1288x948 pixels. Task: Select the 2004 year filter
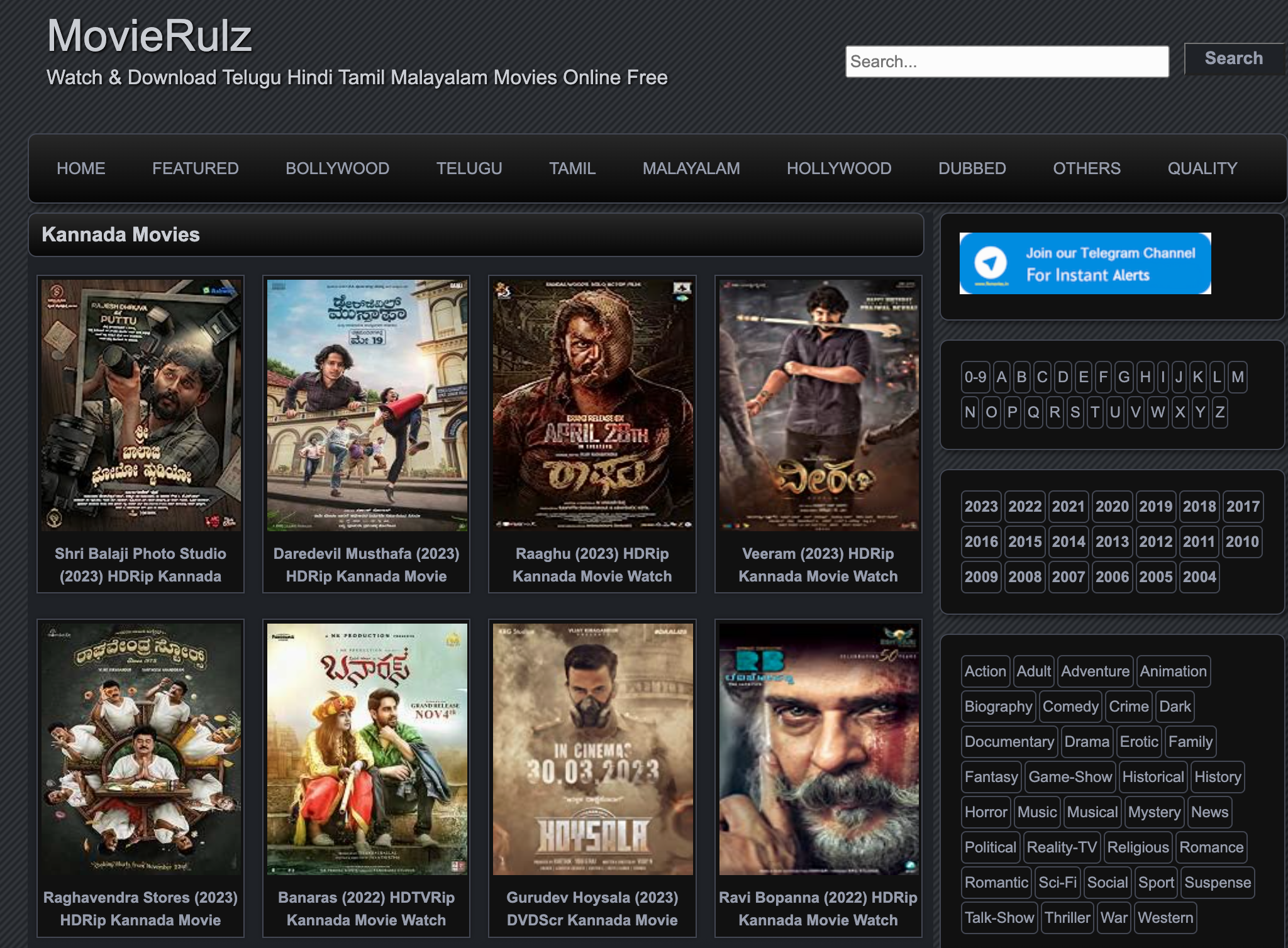[x=1199, y=577]
